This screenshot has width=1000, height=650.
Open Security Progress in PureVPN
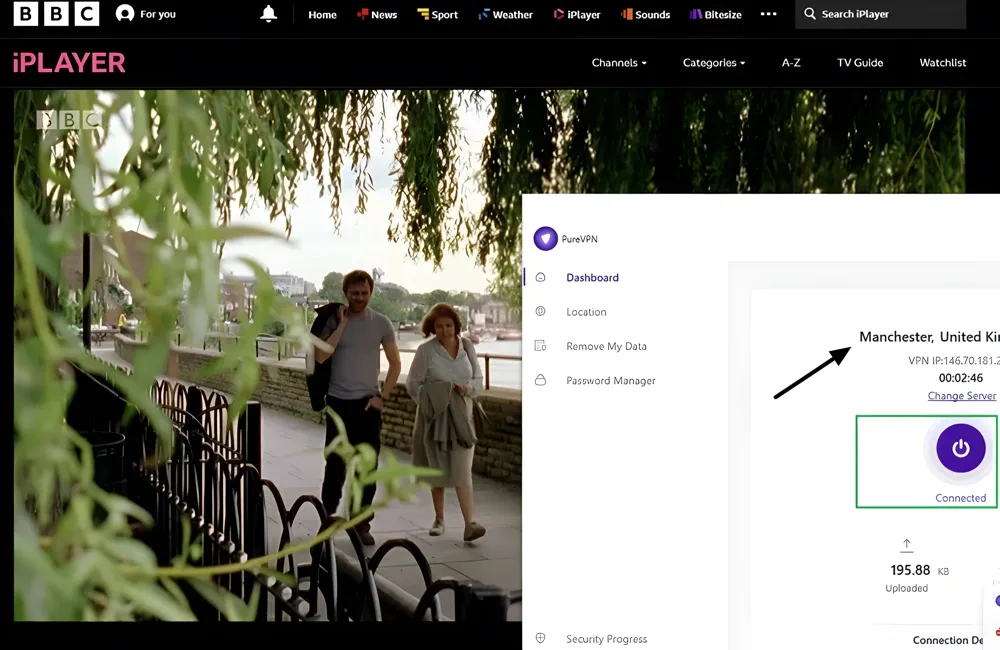tap(607, 639)
